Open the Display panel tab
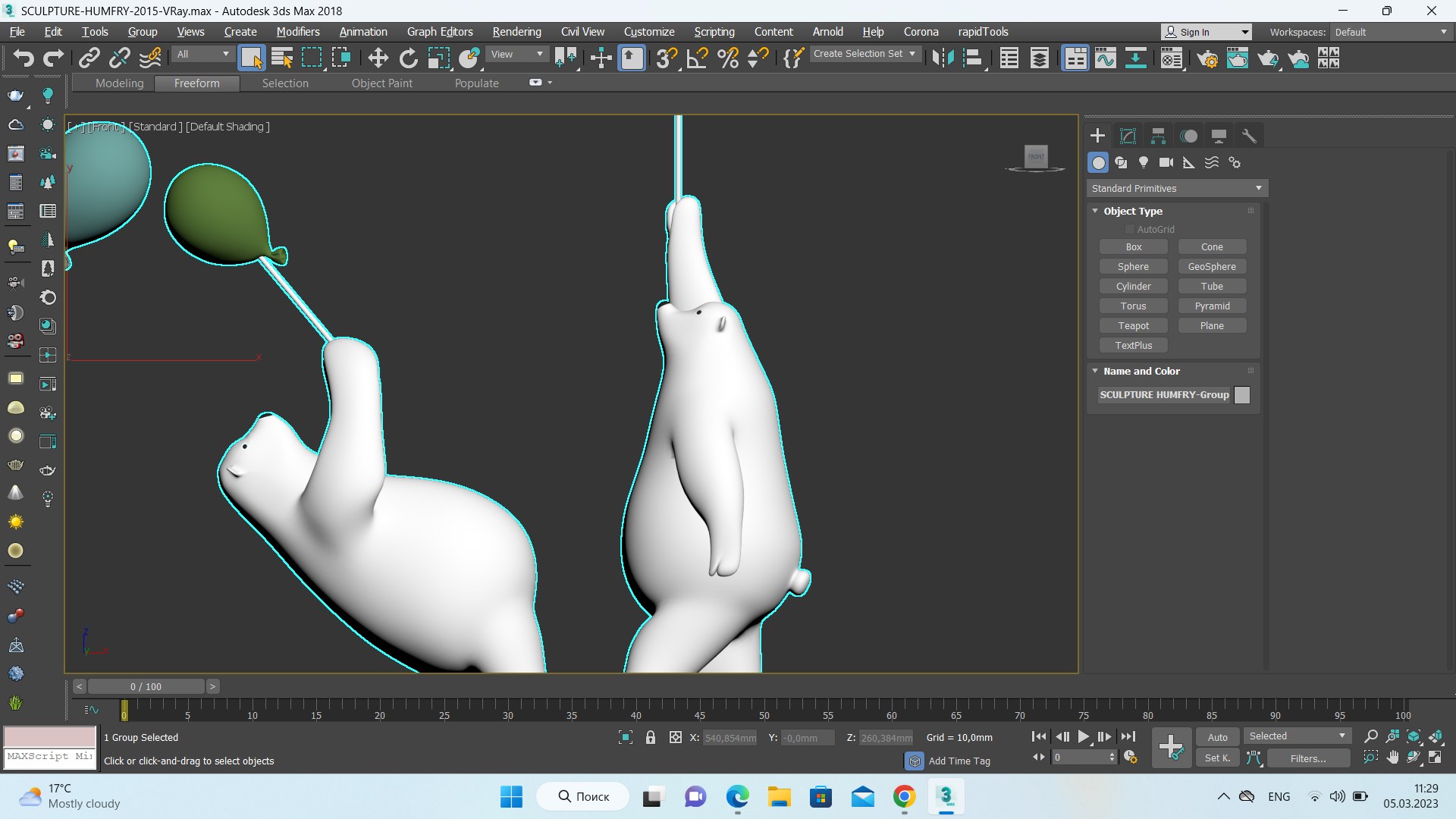 (1219, 136)
